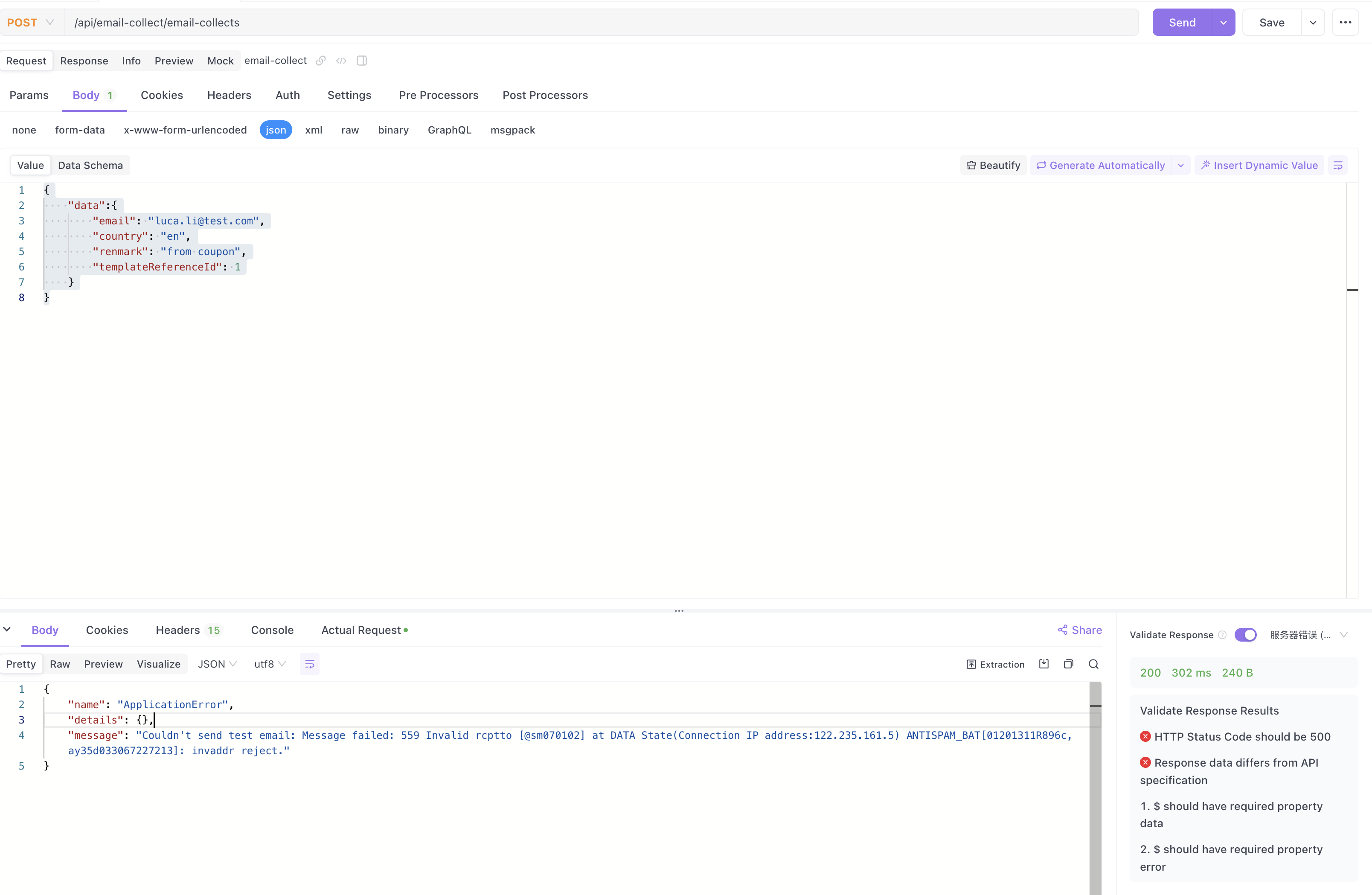Select form-data body type
Screen dimensions: 1372x895
pos(79,130)
